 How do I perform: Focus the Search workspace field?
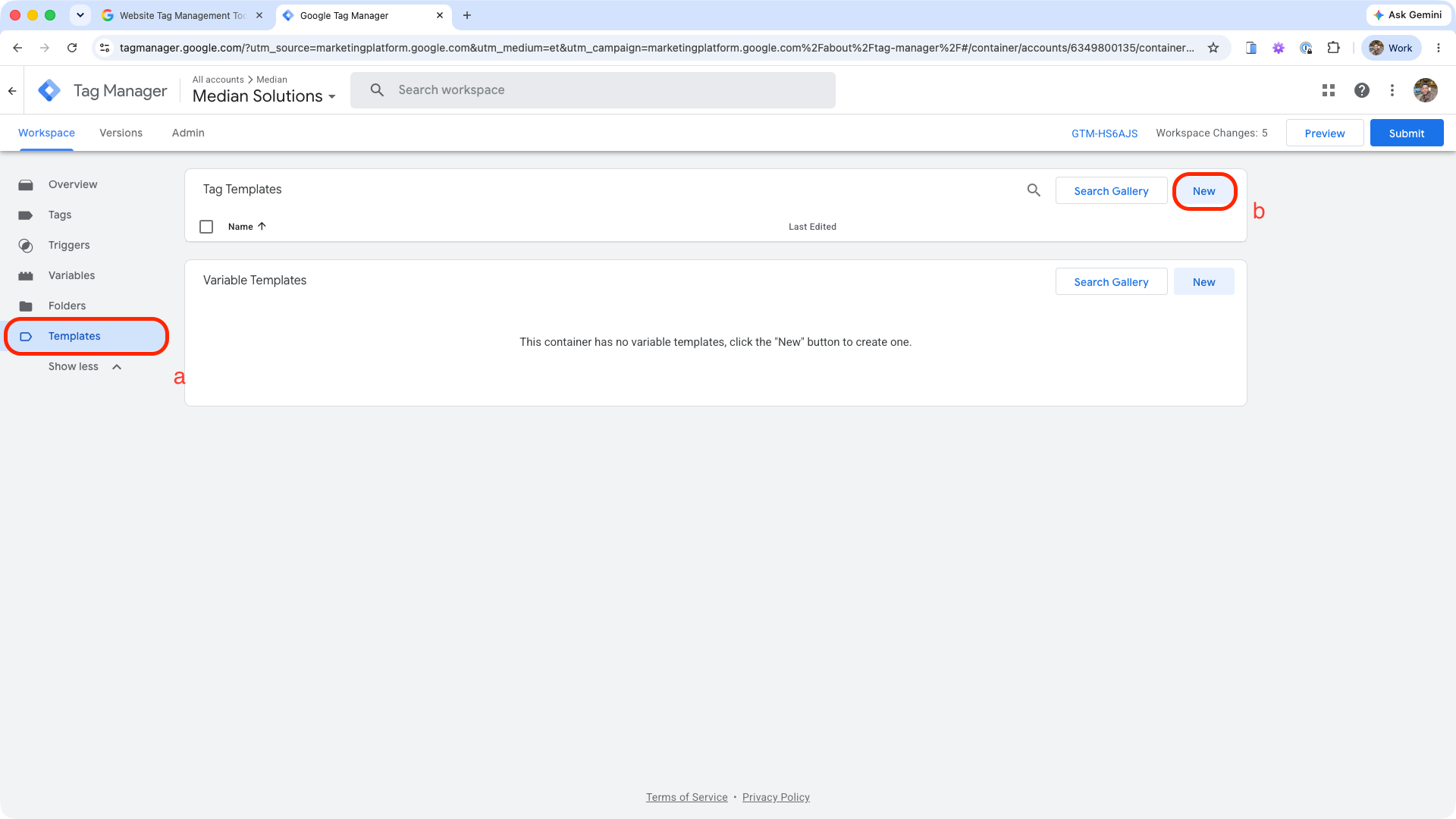click(x=592, y=90)
